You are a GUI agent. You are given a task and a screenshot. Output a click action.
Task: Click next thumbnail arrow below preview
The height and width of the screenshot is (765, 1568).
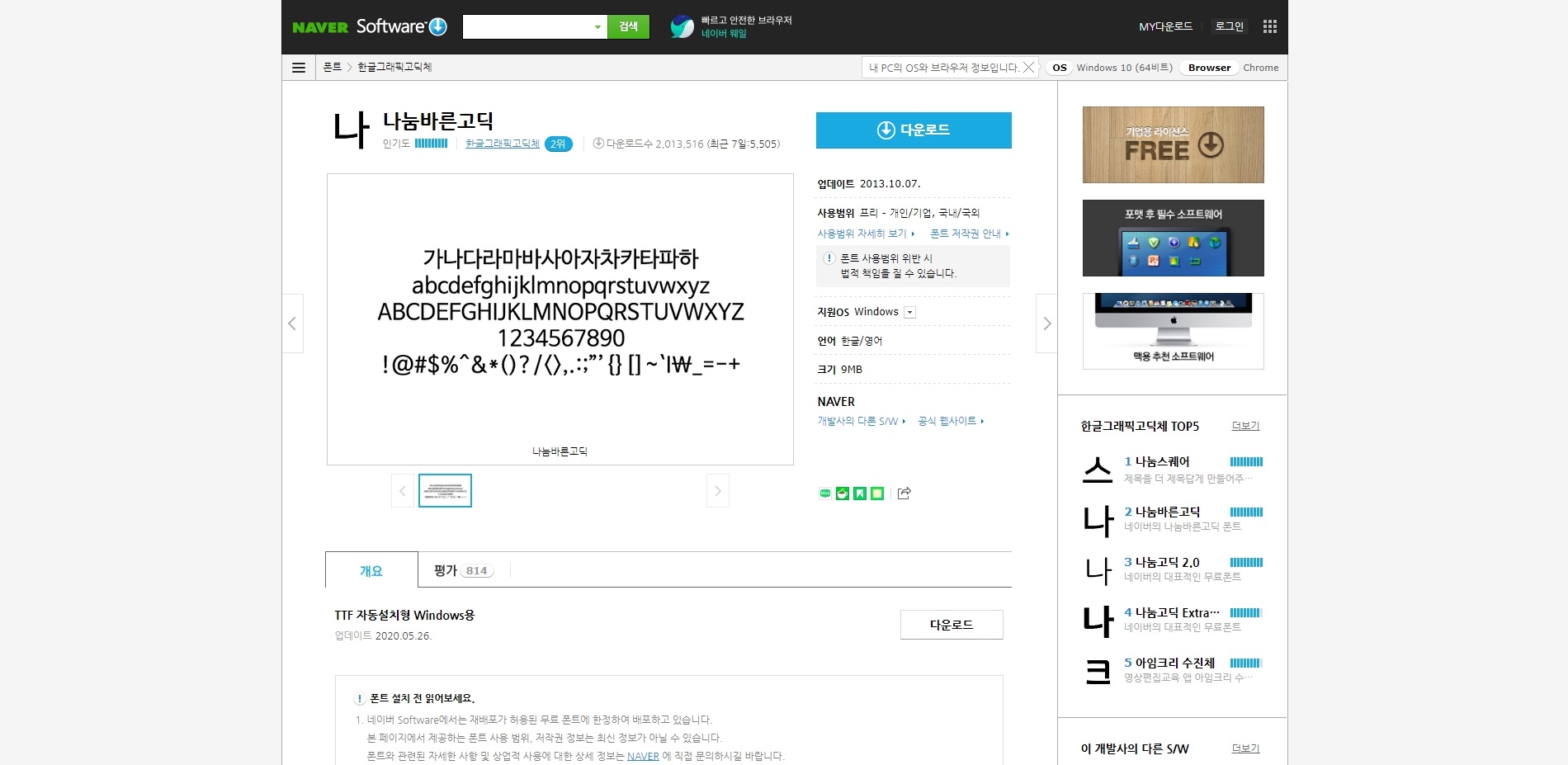coord(718,491)
